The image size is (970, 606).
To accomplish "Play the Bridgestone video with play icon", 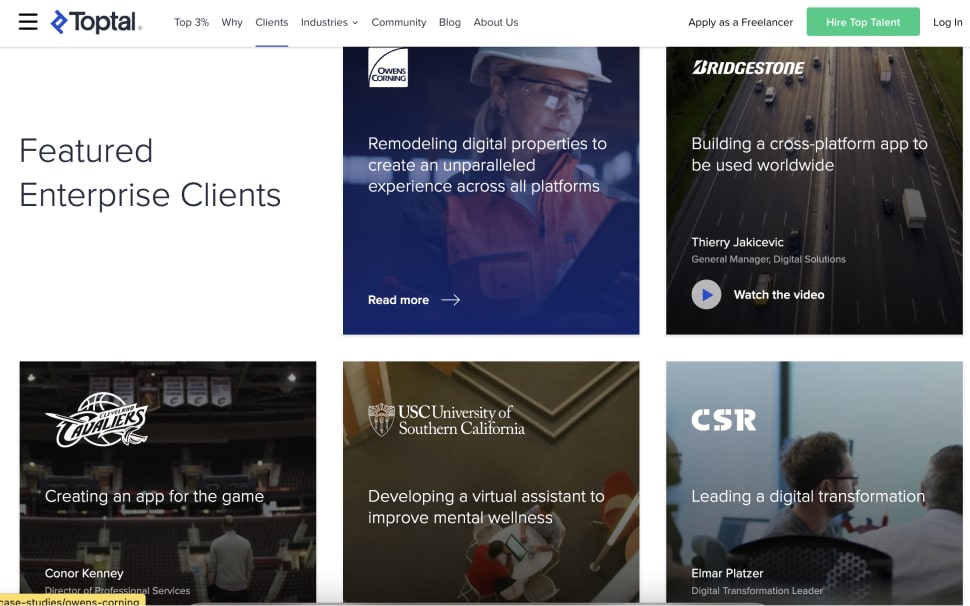I will [x=706, y=294].
